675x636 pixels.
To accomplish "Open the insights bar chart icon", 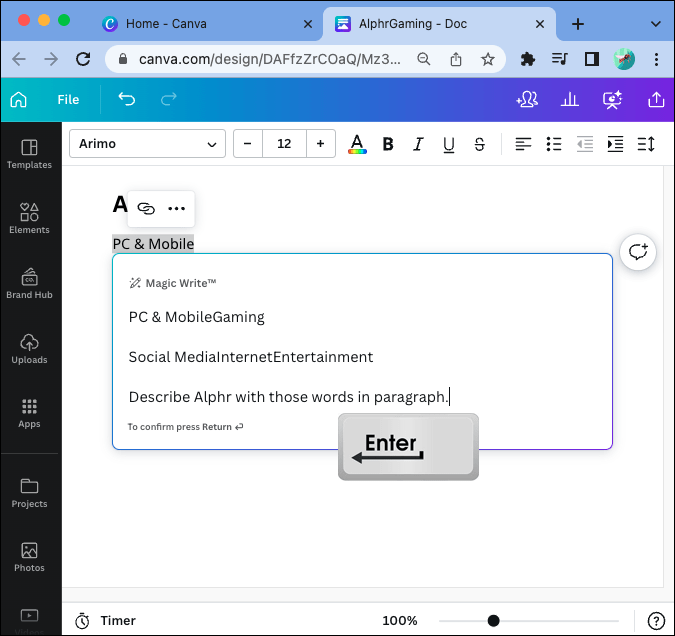I will (x=570, y=99).
